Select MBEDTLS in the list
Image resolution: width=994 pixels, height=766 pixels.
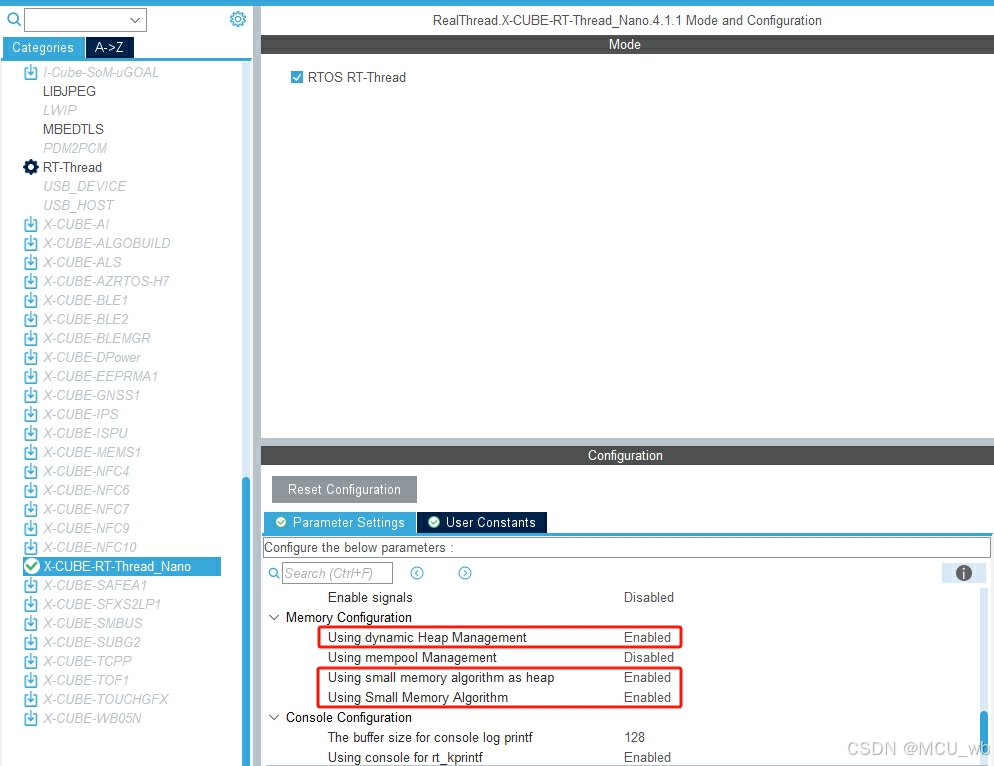(73, 129)
